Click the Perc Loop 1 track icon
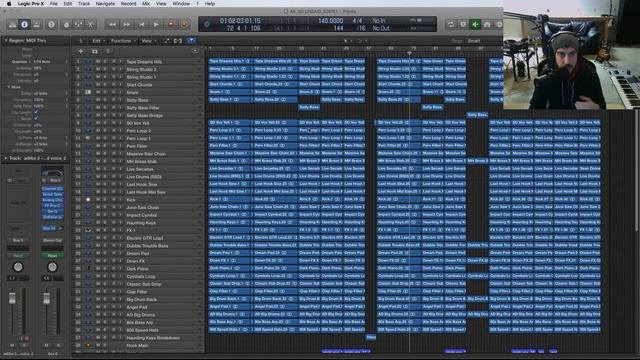Viewport: 640px width, 360px height. (x=88, y=138)
